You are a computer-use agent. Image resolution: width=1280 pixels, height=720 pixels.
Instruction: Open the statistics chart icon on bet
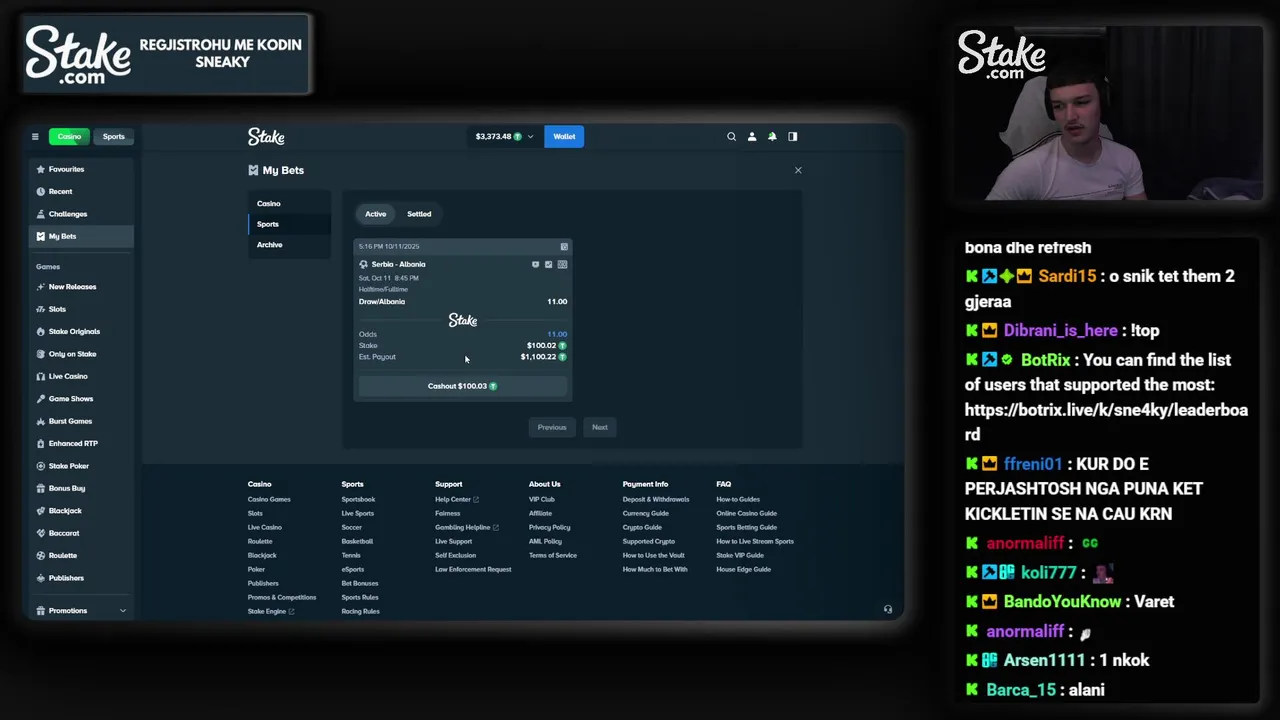pyautogui.click(x=548, y=264)
